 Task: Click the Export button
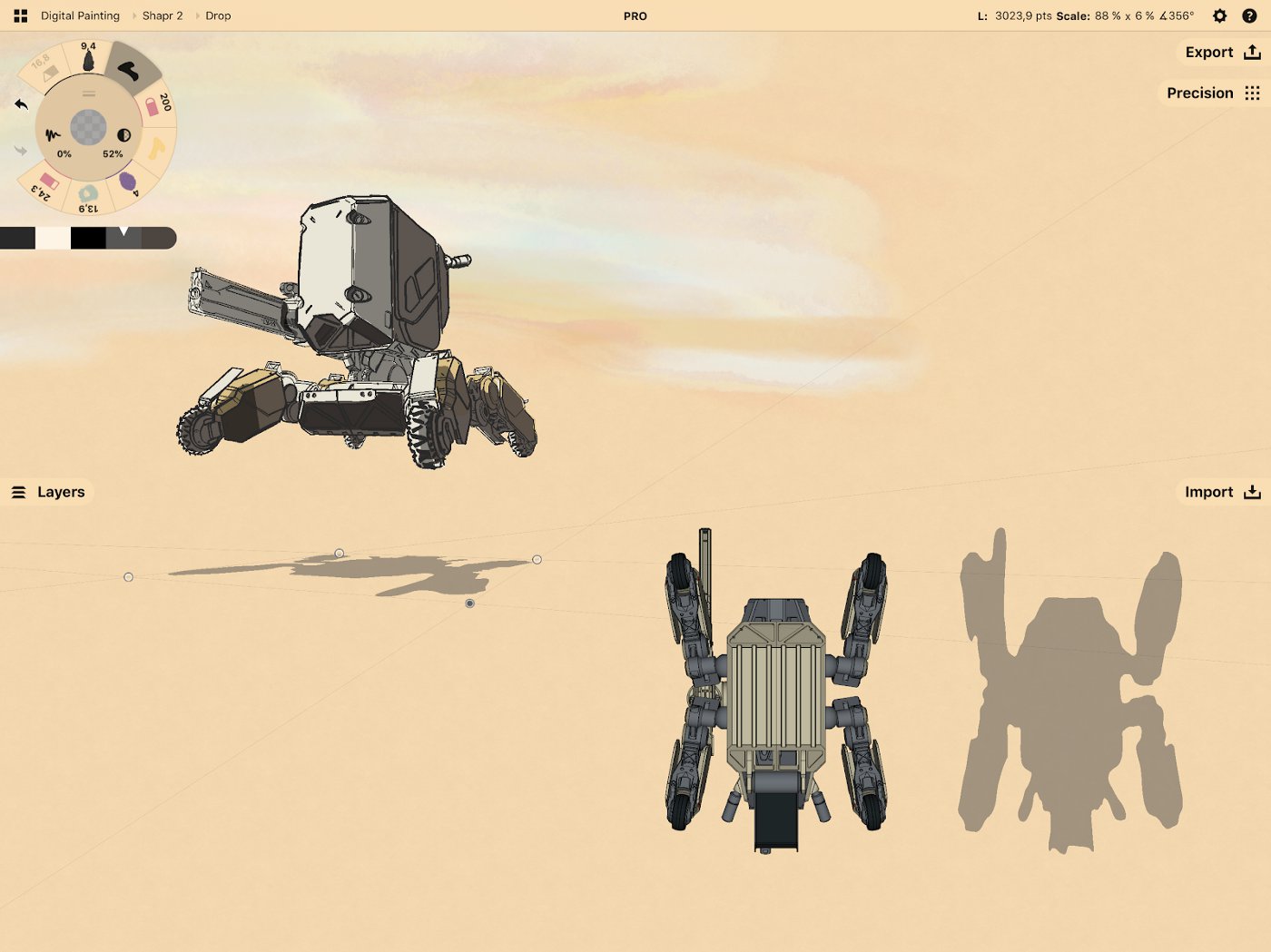pyautogui.click(x=1222, y=53)
